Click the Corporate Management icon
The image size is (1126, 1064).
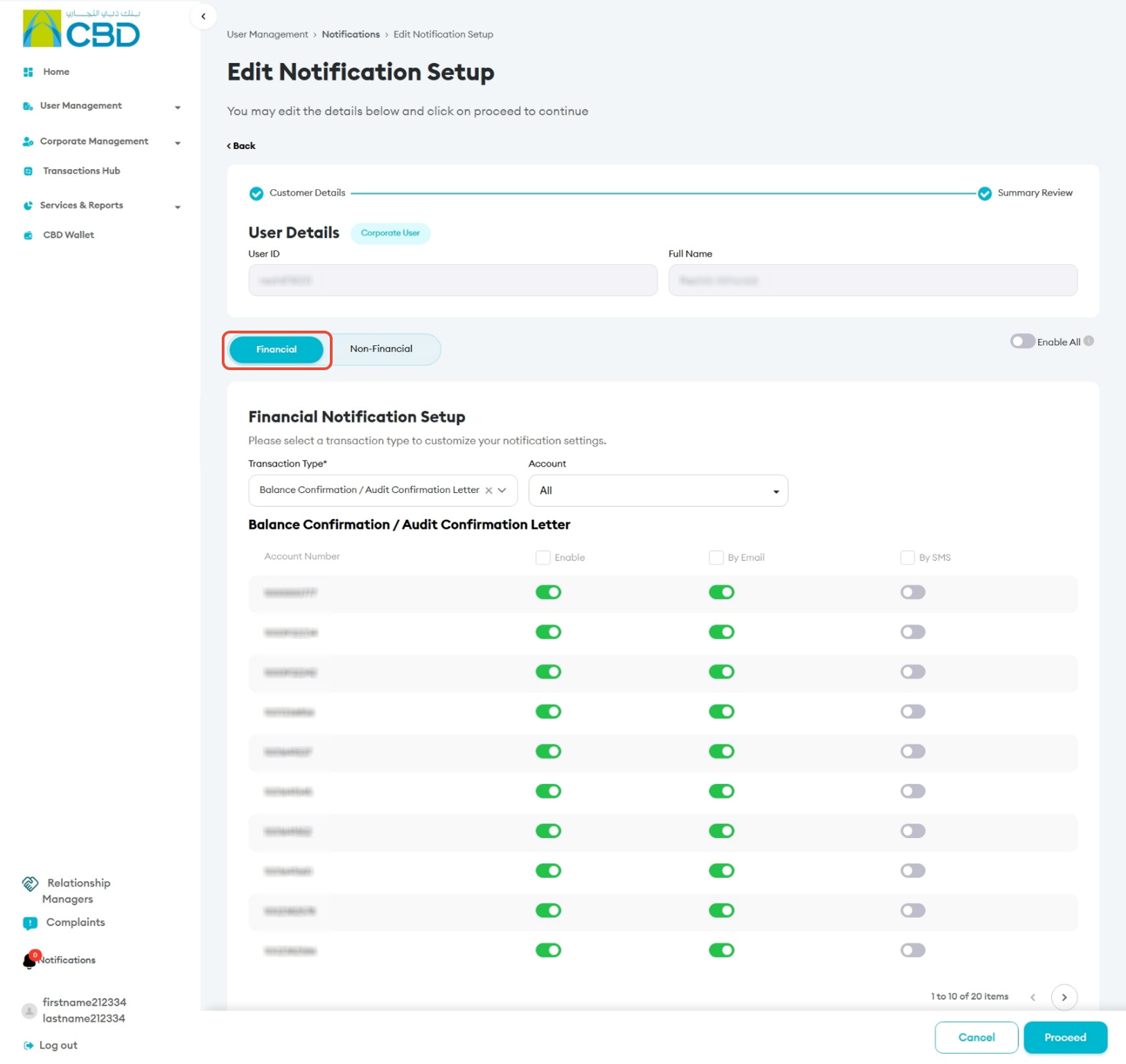[28, 141]
